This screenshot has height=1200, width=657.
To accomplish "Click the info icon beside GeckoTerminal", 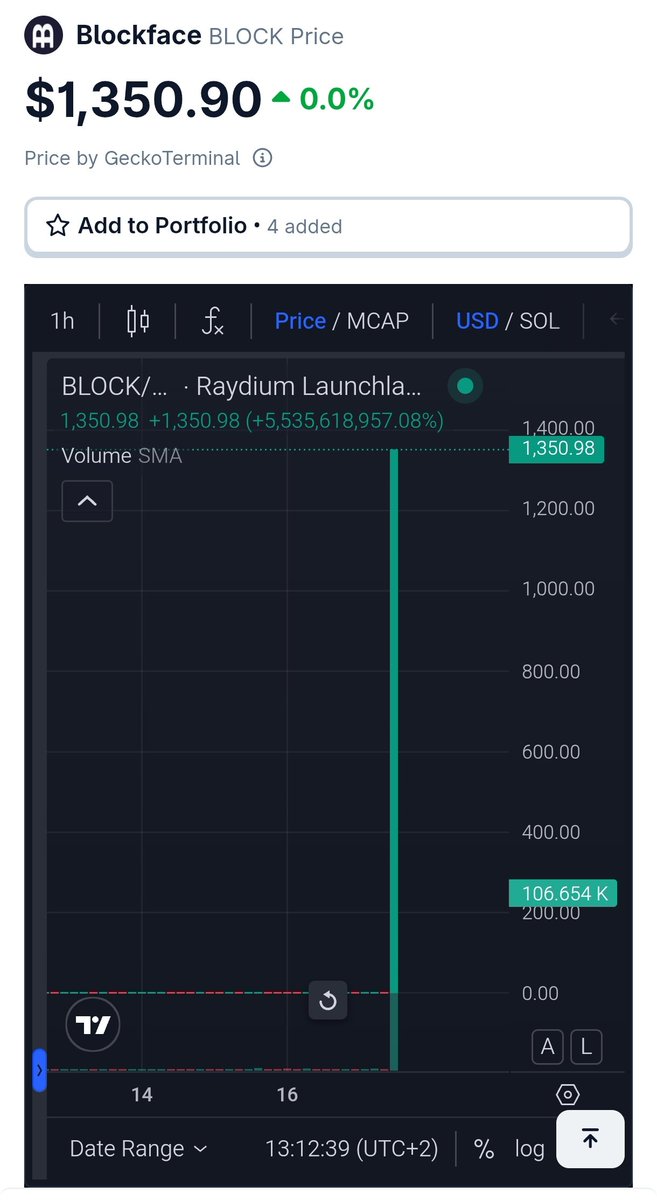I will 262,158.
